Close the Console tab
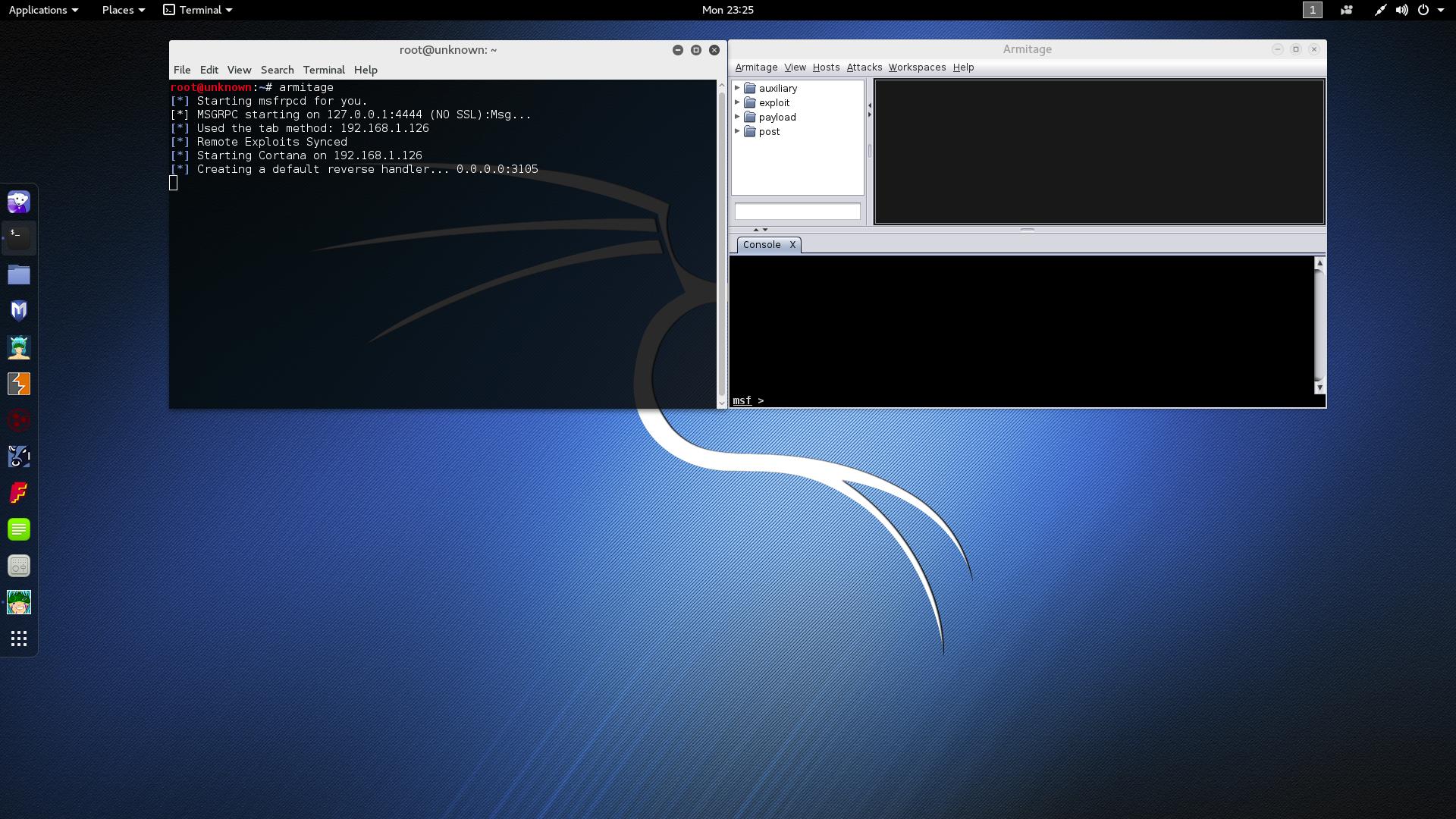The width and height of the screenshot is (1456, 819). 792,245
